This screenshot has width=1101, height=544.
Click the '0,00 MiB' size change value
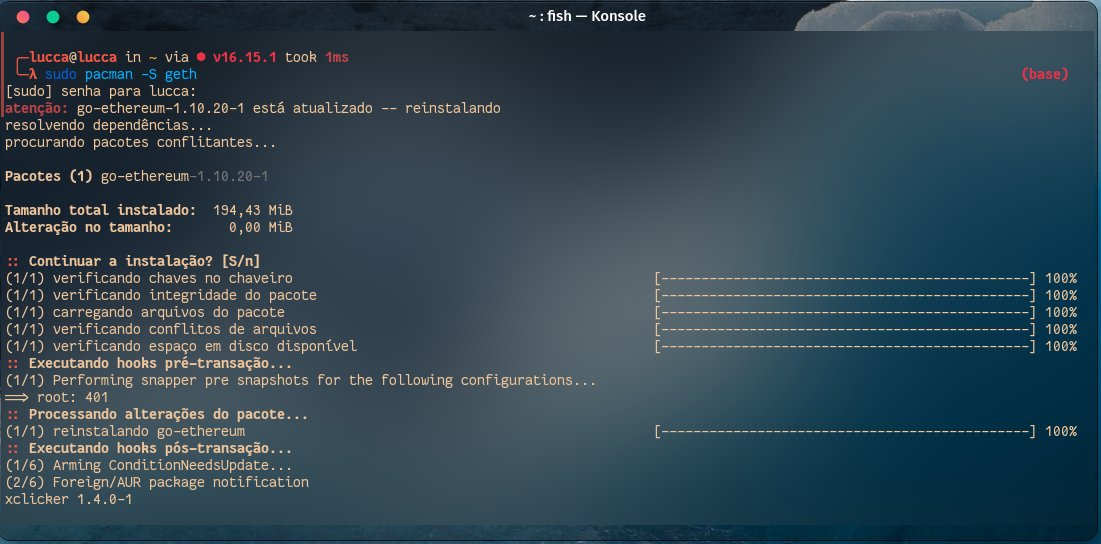(261, 227)
